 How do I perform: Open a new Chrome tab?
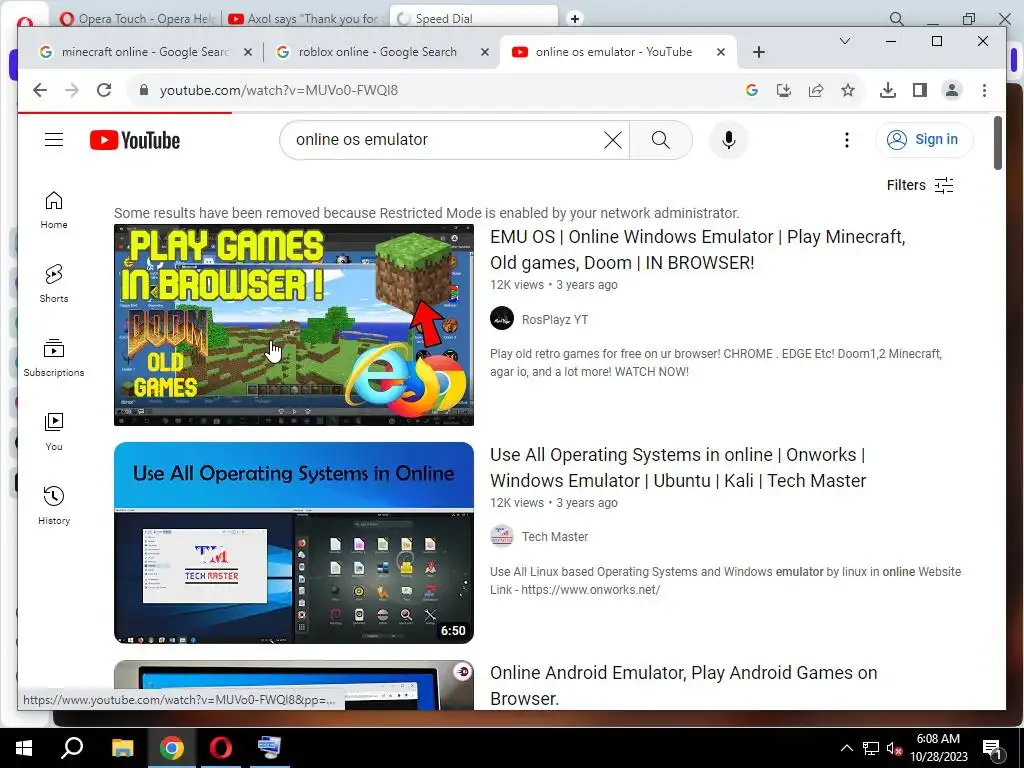click(x=758, y=52)
